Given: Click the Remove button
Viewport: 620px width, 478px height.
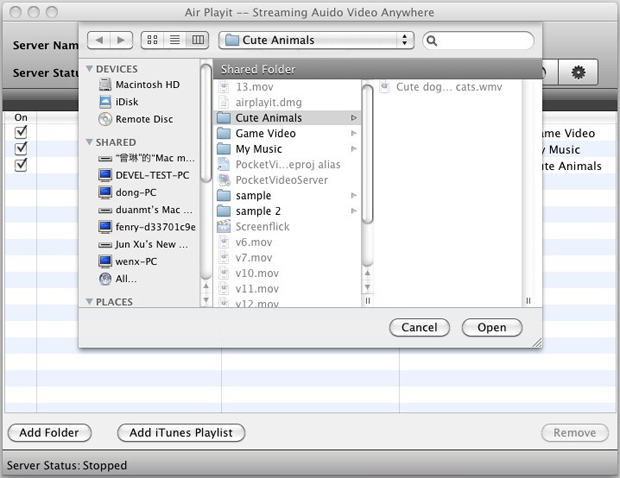Looking at the screenshot, I should click(575, 433).
